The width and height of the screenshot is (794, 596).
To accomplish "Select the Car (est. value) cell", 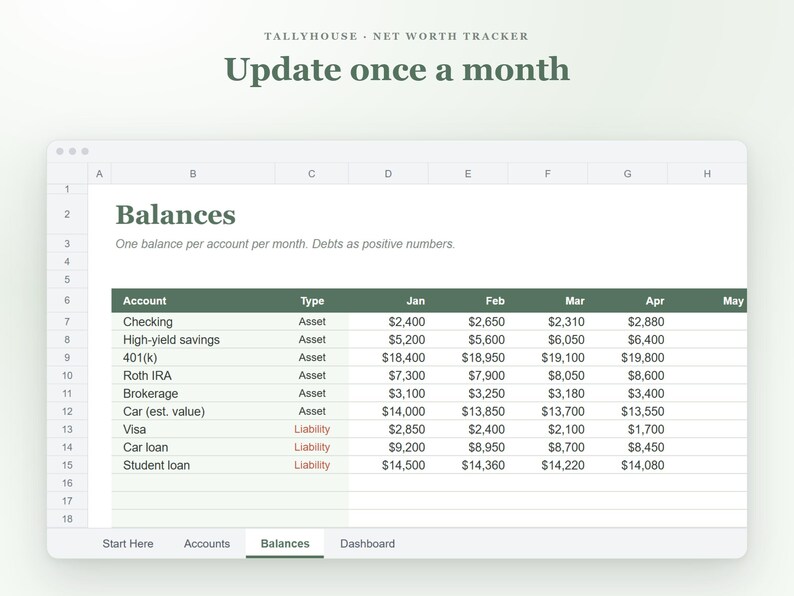I will [x=193, y=411].
